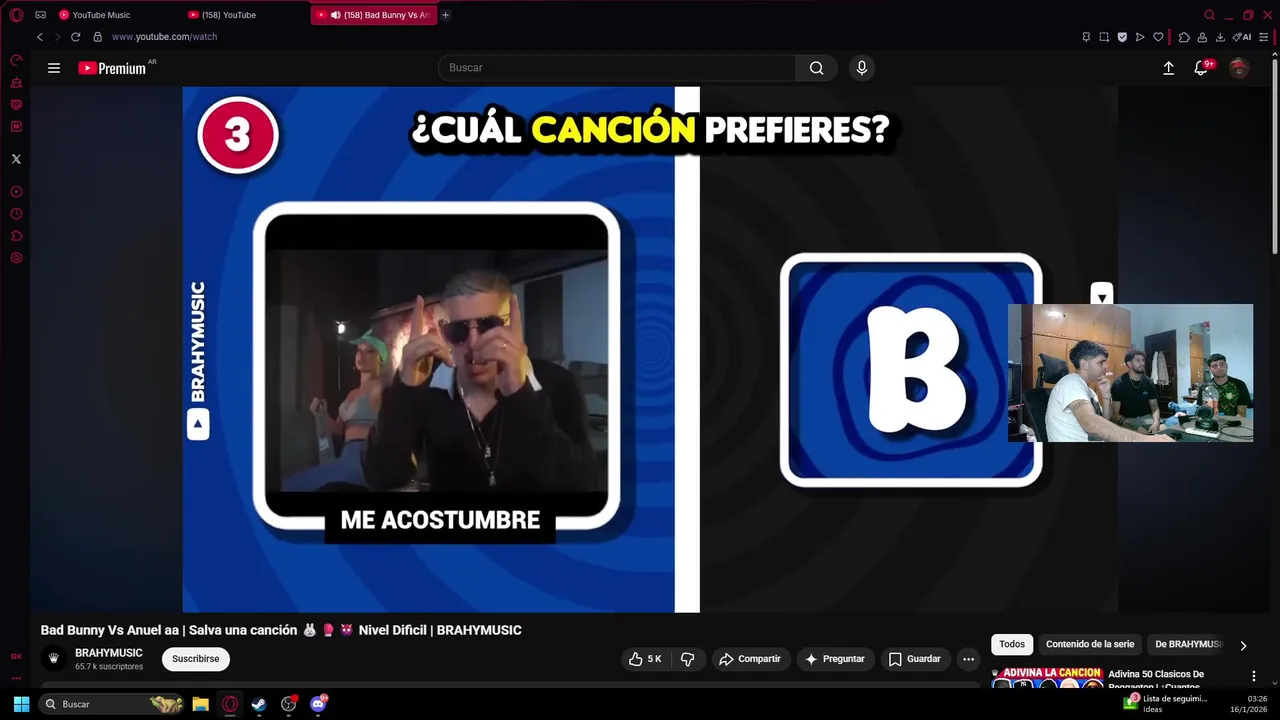Show more filter chips with arrow
Viewport: 1280px width, 720px height.
(1243, 646)
